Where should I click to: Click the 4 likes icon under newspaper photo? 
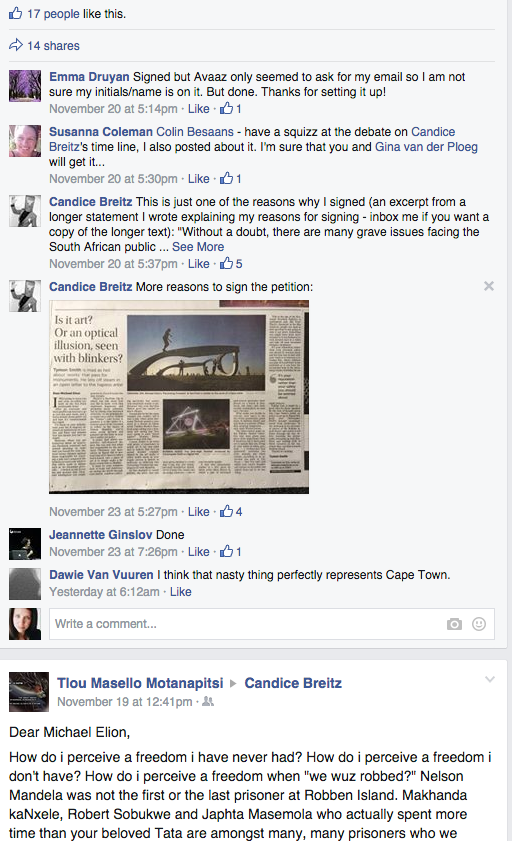coord(231,512)
